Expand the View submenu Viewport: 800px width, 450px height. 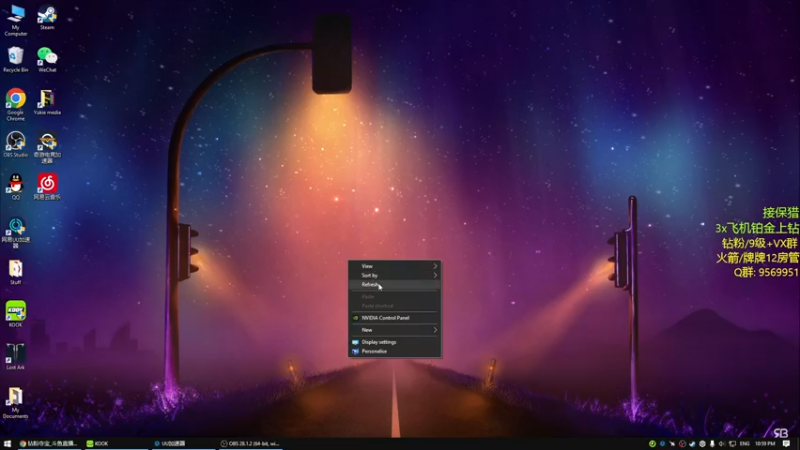[394, 266]
